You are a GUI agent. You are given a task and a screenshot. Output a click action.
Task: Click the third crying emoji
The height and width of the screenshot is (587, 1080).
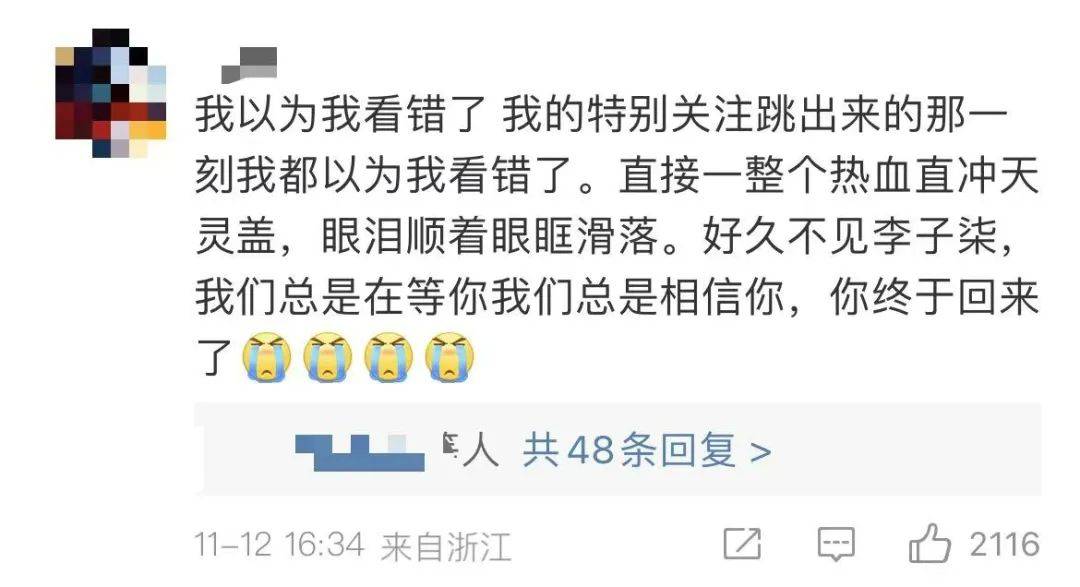tap(389, 357)
